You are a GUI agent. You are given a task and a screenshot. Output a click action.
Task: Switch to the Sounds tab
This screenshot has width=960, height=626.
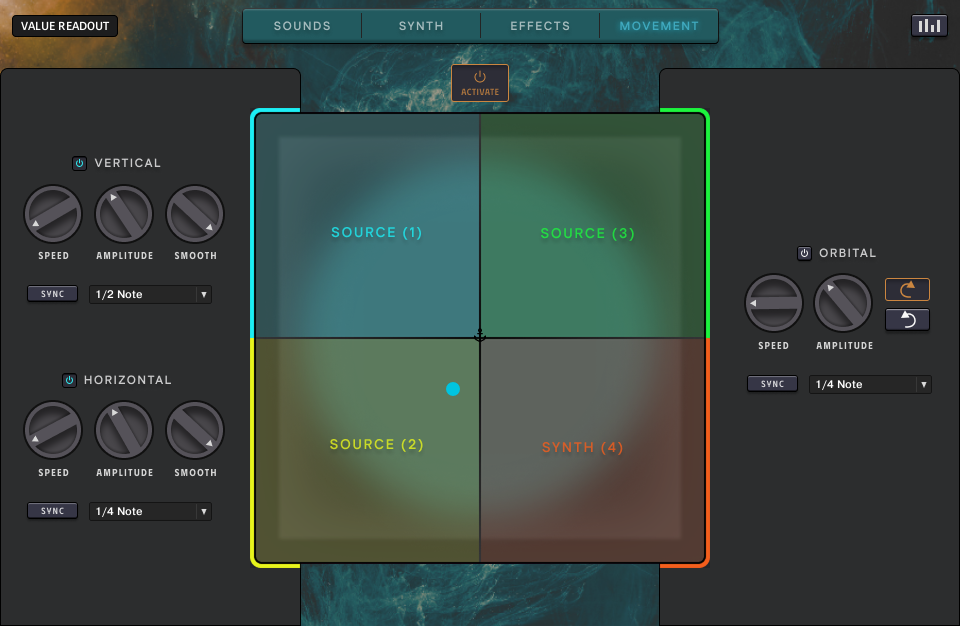point(302,26)
